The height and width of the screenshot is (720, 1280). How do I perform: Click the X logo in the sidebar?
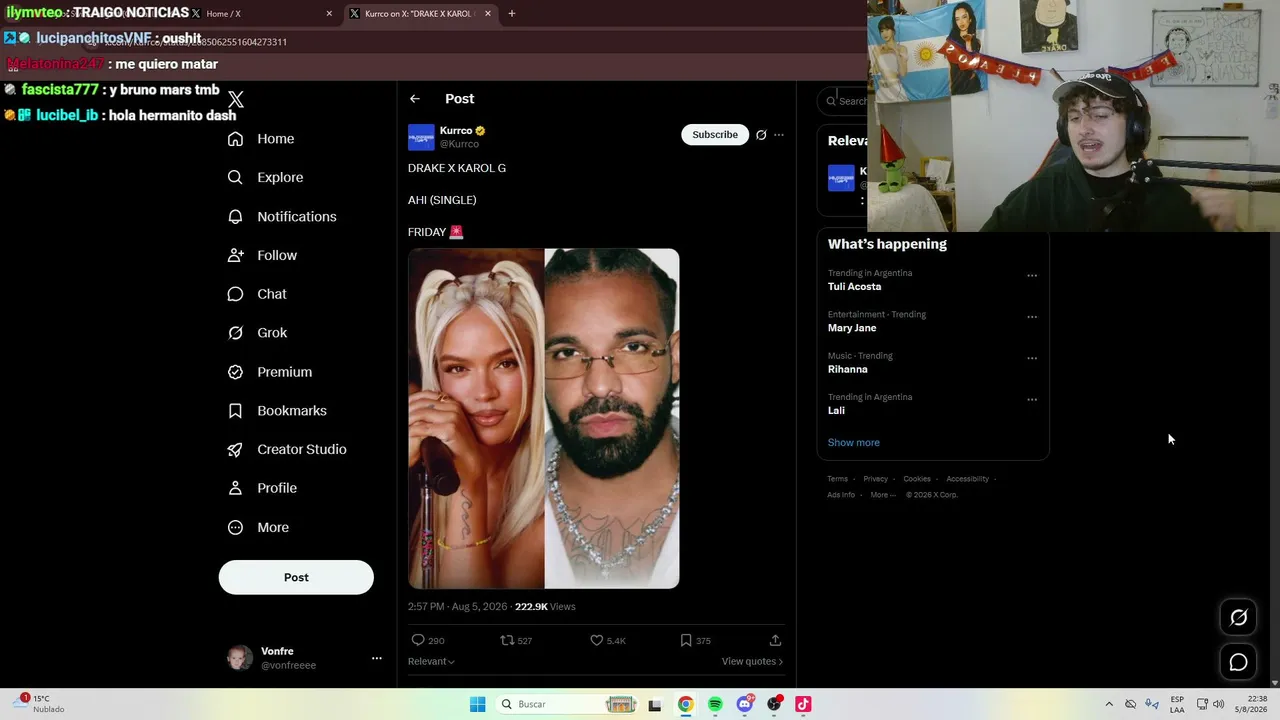[236, 99]
